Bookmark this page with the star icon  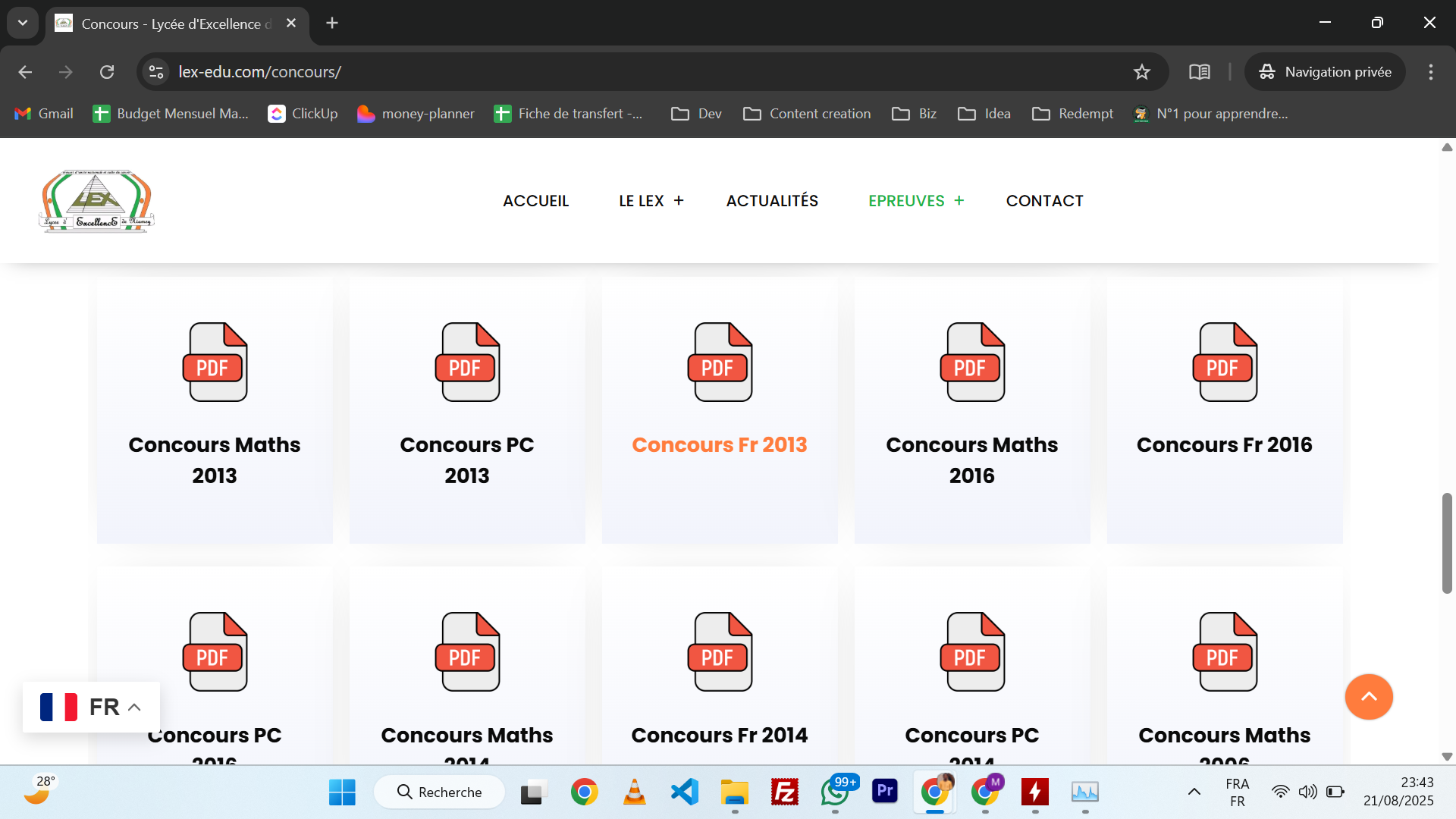1141,72
